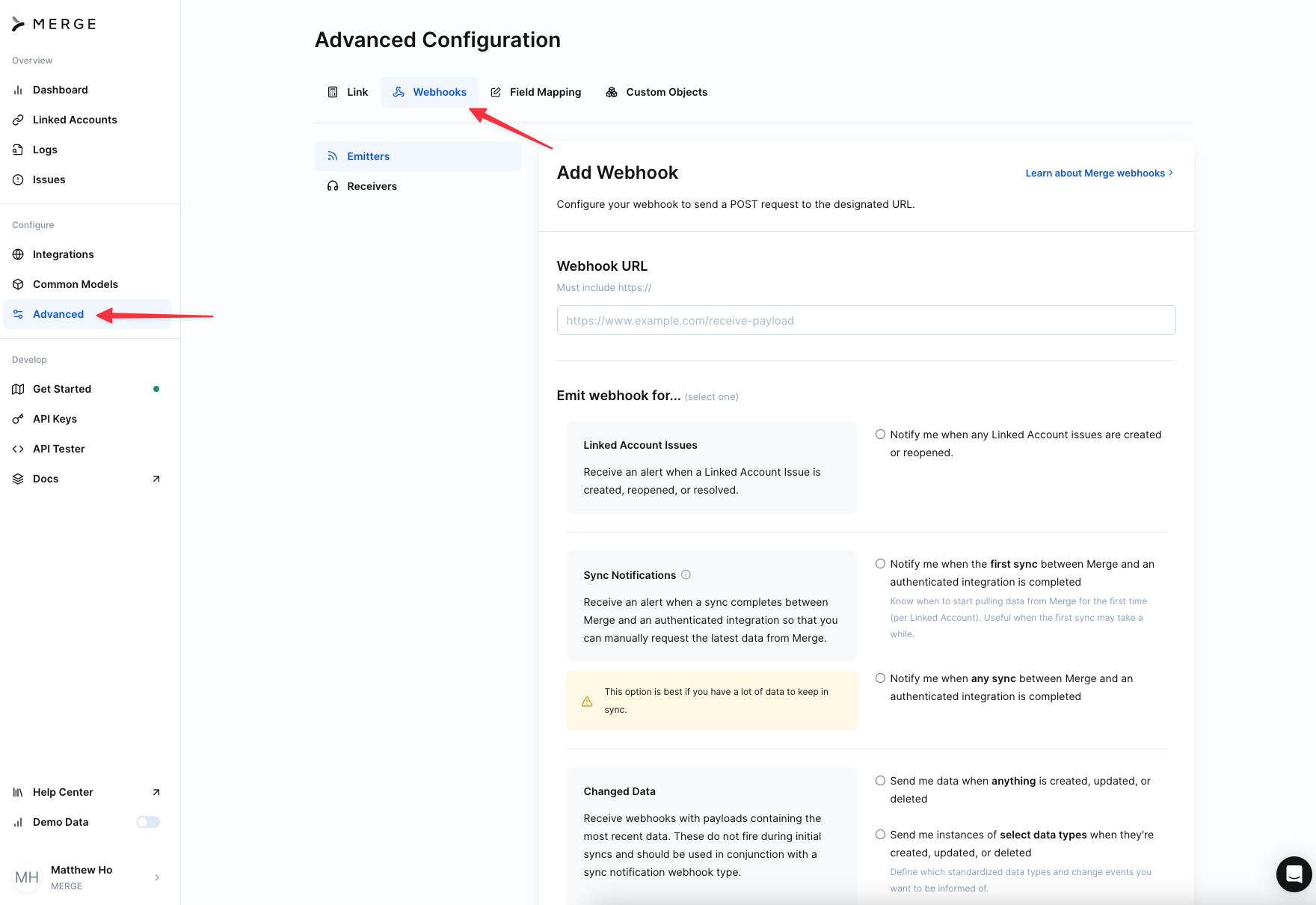
Task: Click the Merge logo icon
Action: (x=19, y=24)
